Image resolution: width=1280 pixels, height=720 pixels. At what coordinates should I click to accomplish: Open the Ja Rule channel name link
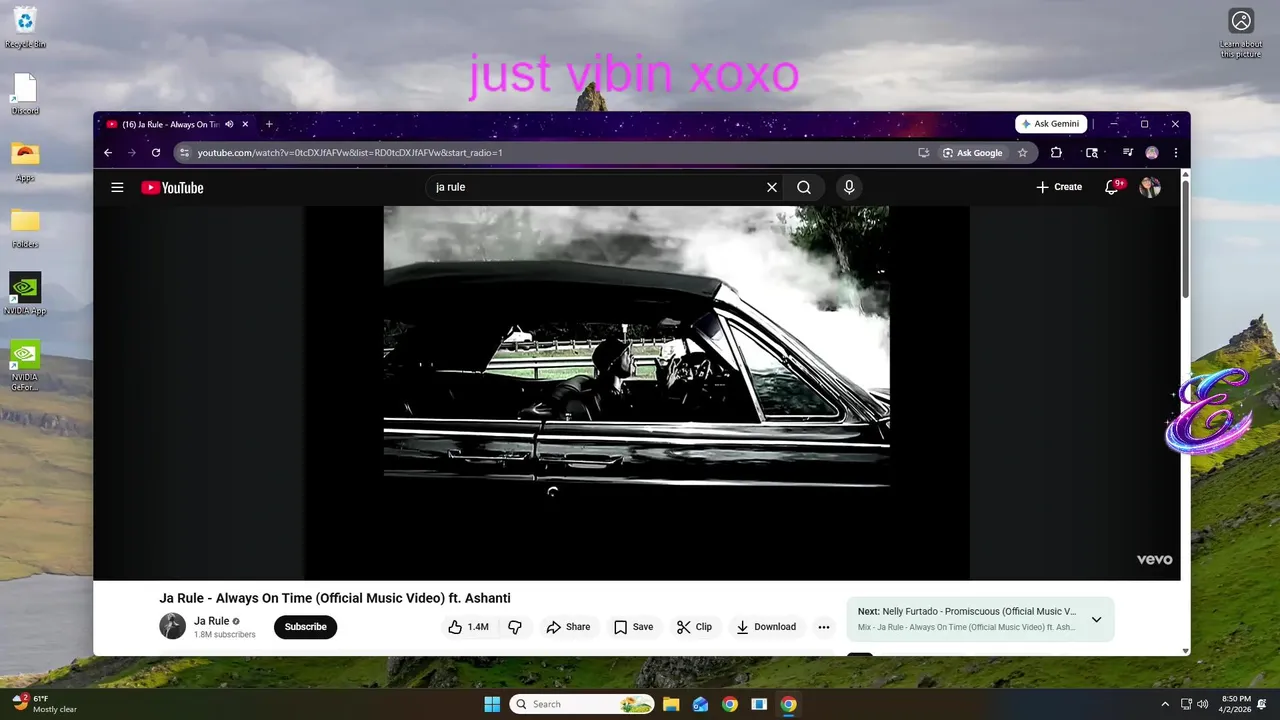click(x=212, y=621)
